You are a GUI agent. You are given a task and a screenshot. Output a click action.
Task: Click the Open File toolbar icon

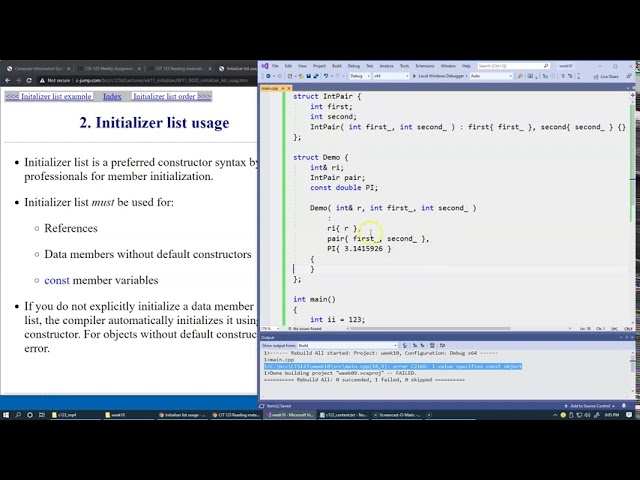pos(301,76)
